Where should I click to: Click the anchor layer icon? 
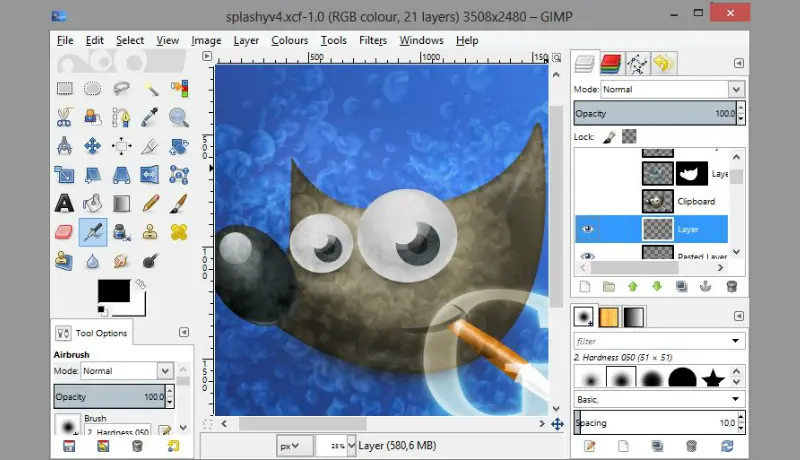click(x=706, y=286)
